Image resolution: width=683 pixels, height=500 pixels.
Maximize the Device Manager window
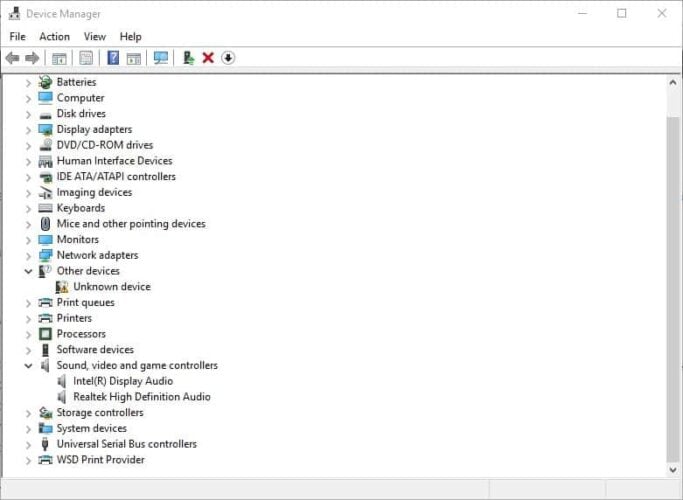point(622,14)
